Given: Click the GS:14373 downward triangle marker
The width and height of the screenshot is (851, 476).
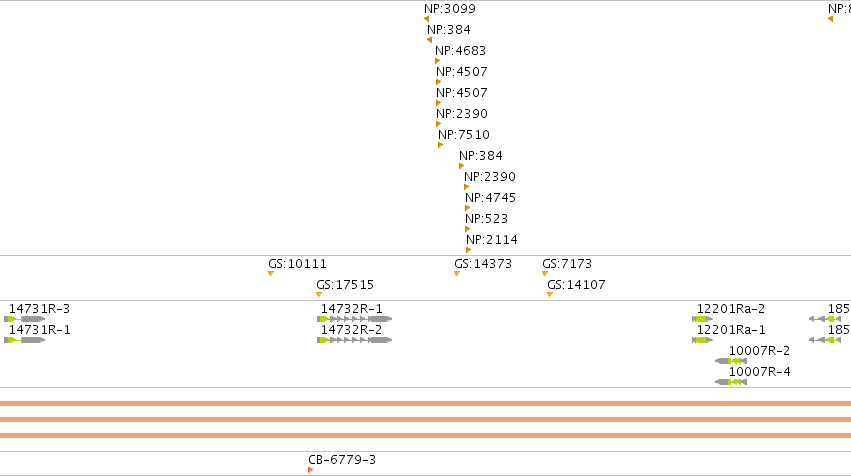Looking at the screenshot, I should [x=457, y=274].
